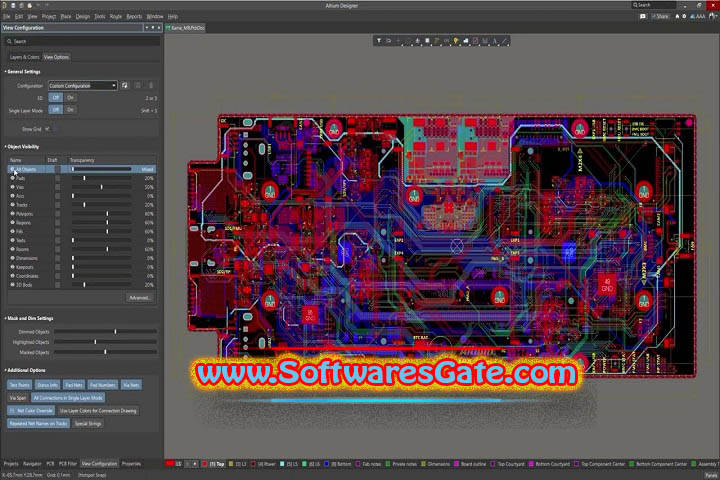Open the notifications chat icon at top right
The image size is (720, 480).
click(x=643, y=16)
